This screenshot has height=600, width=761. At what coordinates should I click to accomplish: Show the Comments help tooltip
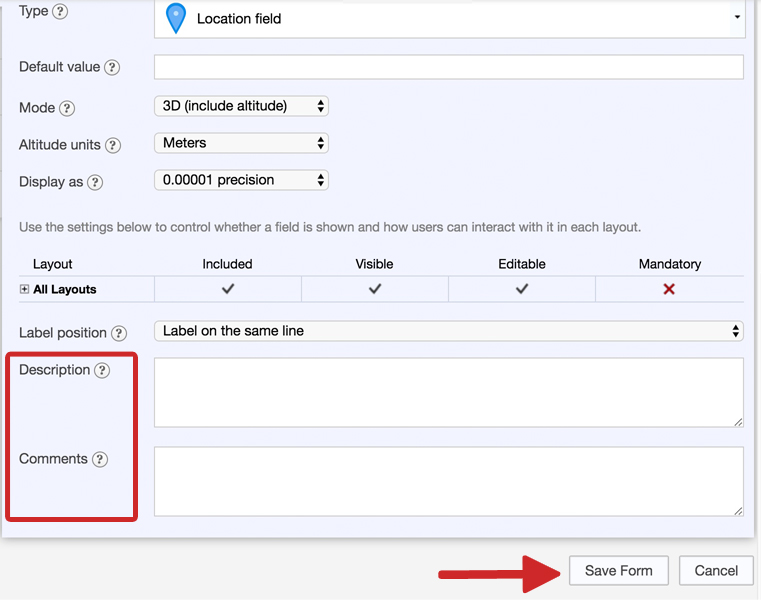point(100,459)
